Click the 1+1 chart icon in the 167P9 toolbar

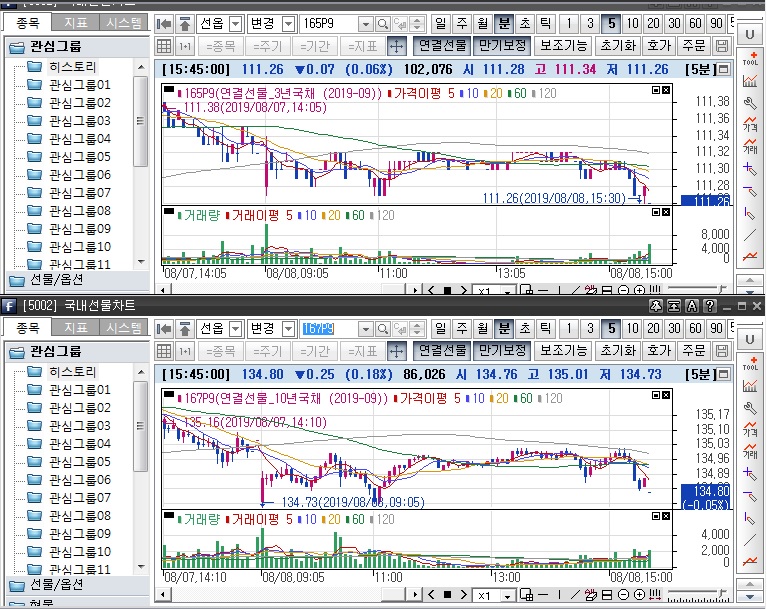(x=184, y=351)
